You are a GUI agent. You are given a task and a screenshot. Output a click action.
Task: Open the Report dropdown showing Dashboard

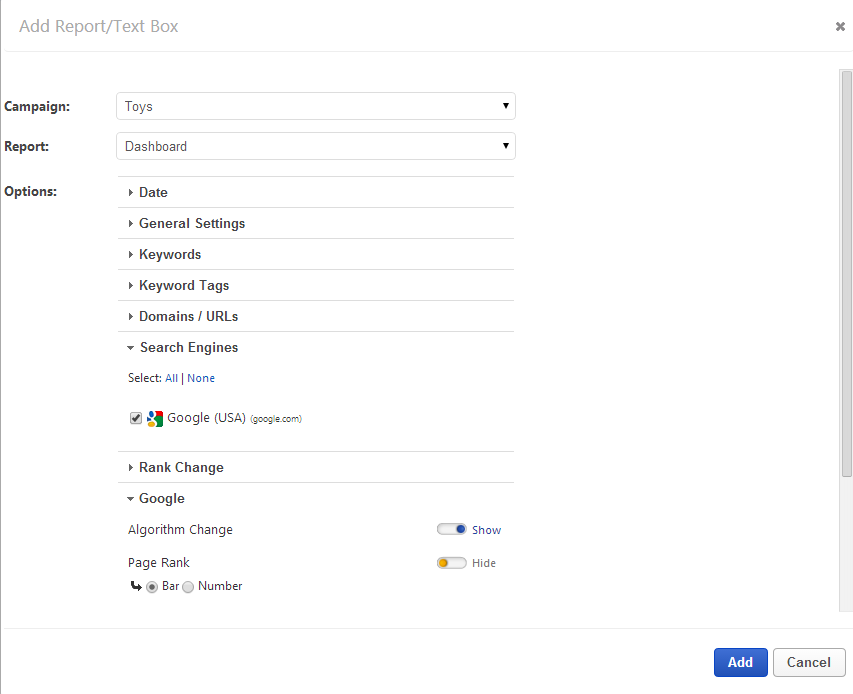(315, 146)
